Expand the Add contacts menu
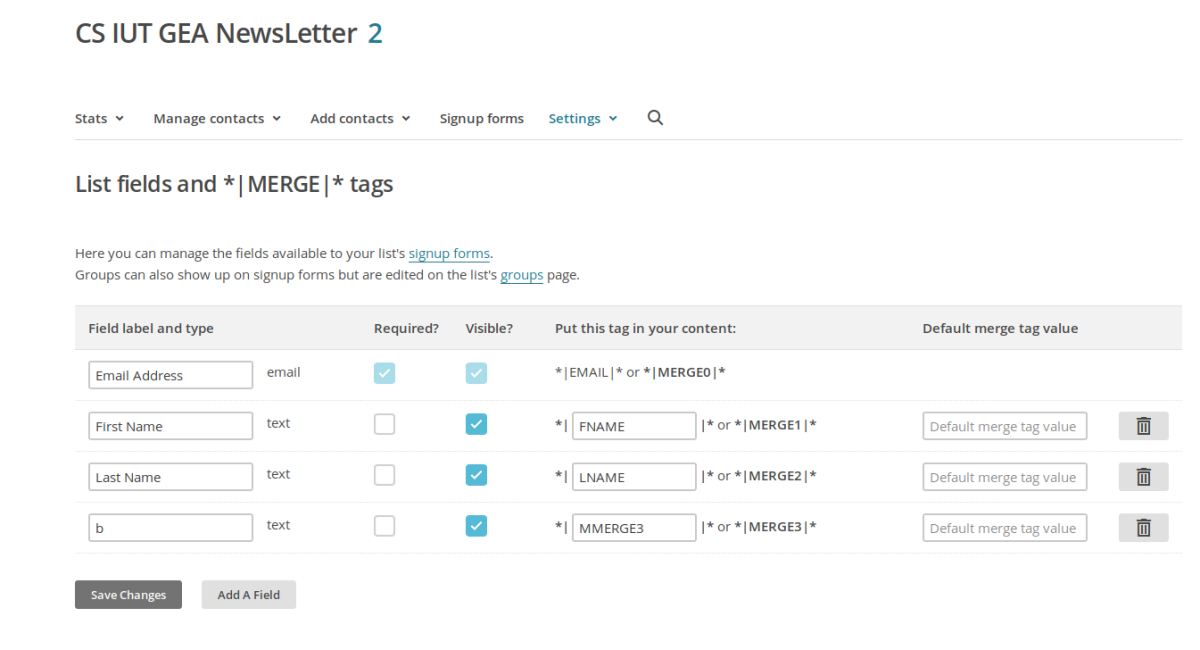This screenshot has height=650, width=1200. coord(360,118)
